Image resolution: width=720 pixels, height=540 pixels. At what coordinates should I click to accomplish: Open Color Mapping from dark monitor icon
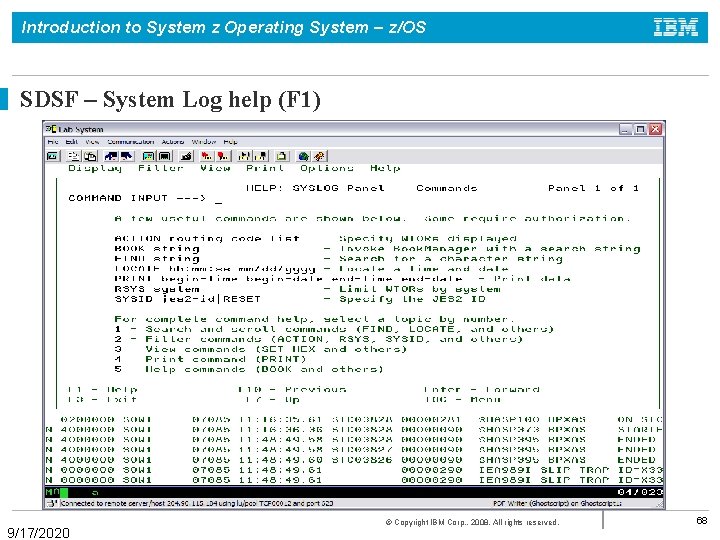[x=164, y=156]
